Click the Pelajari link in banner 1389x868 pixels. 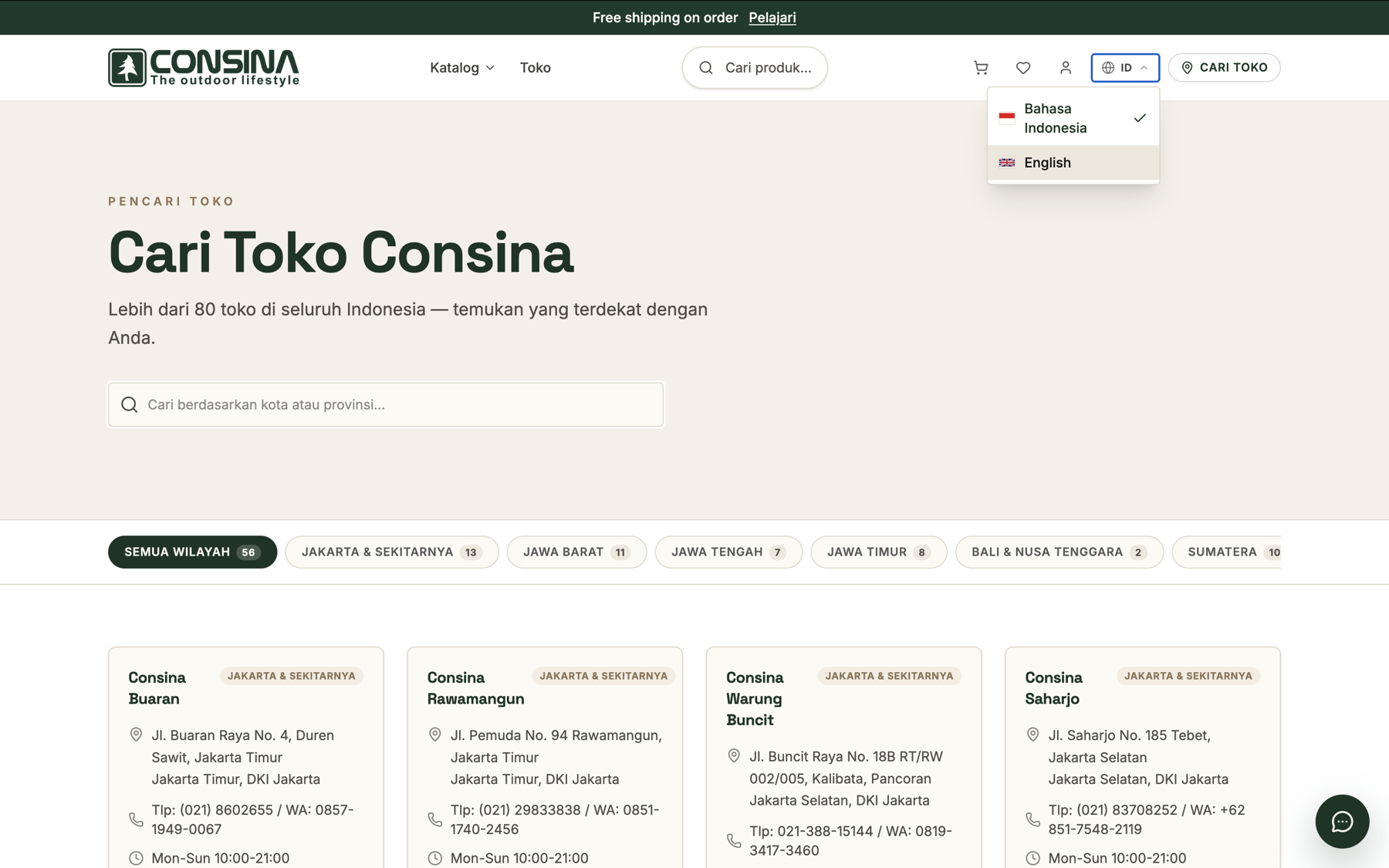pos(772,18)
